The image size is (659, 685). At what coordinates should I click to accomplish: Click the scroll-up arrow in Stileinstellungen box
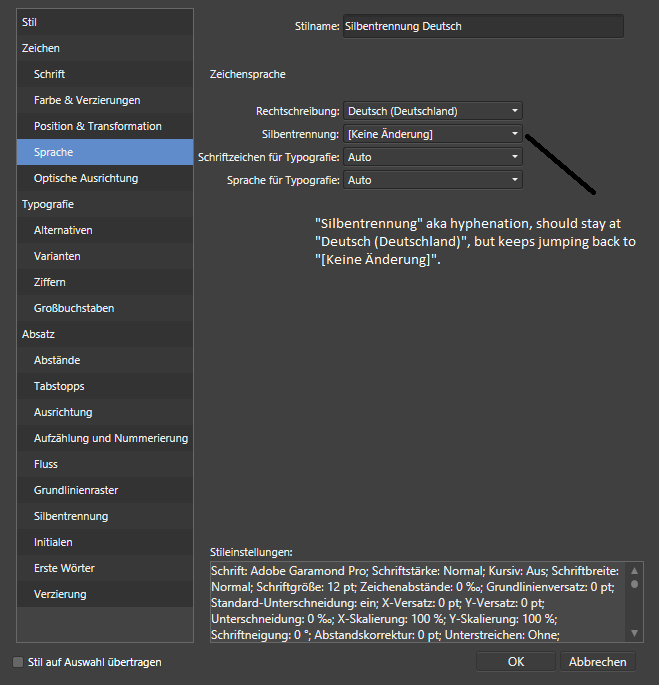click(634, 571)
